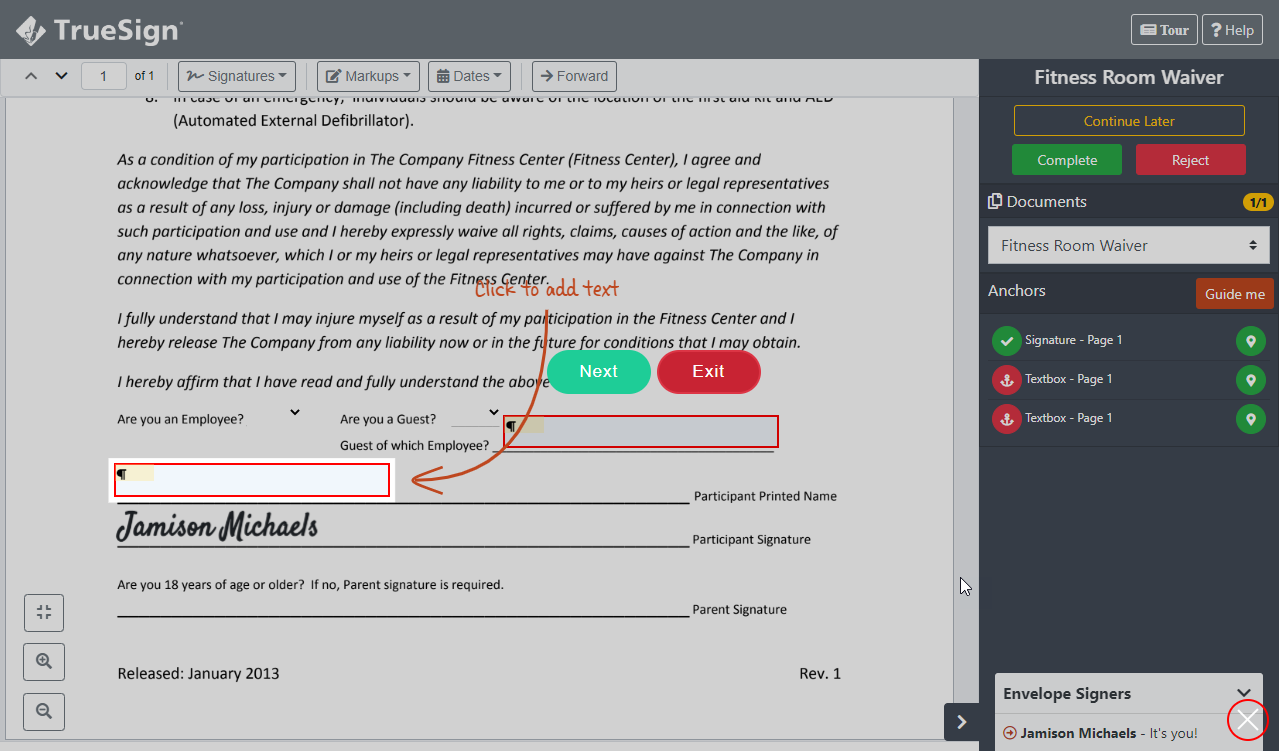This screenshot has width=1279, height=751.
Task: Click the 'Guide me' button in Anchors panel
Action: click(1234, 293)
